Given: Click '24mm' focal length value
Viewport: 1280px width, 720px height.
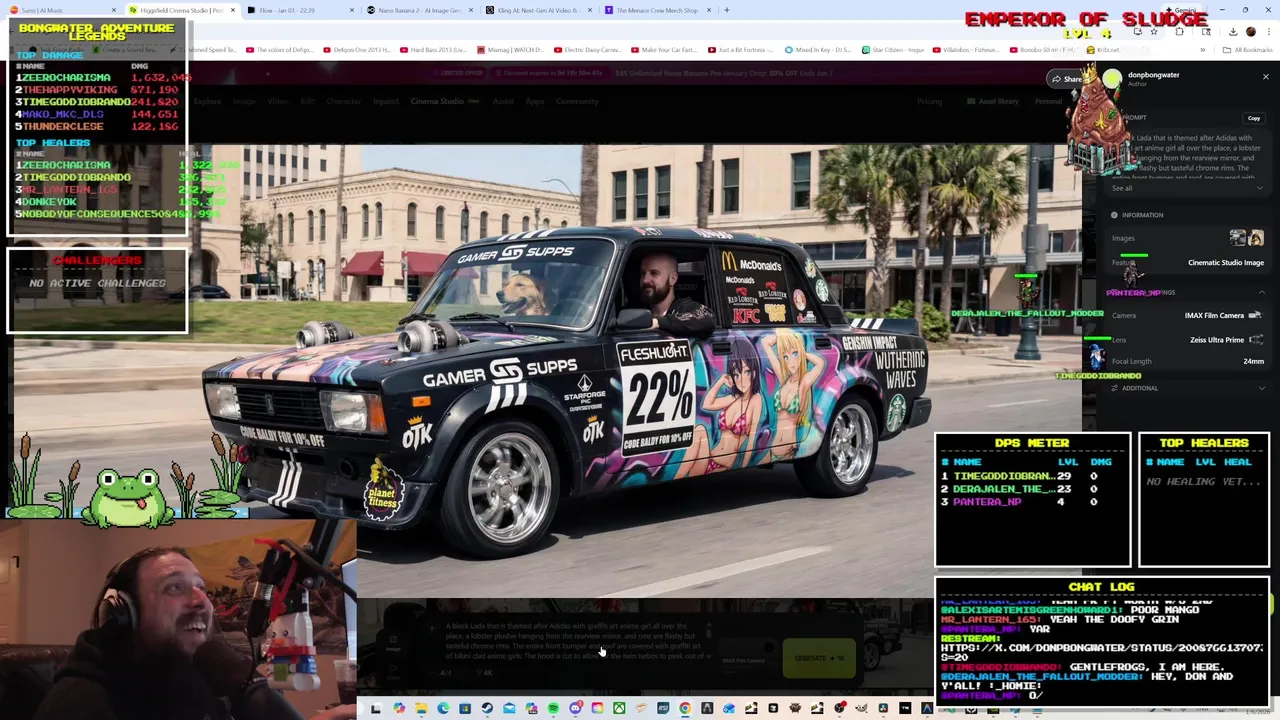Looking at the screenshot, I should (x=1253, y=362).
